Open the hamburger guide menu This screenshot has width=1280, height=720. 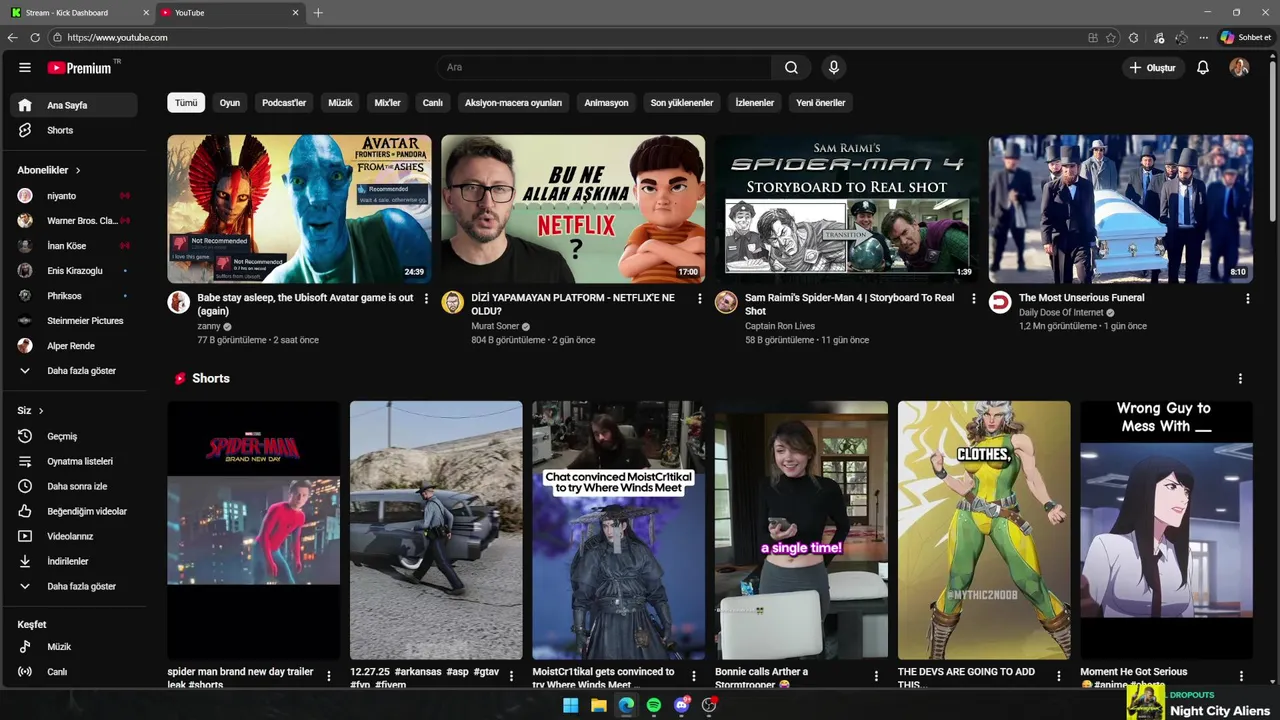click(x=25, y=67)
